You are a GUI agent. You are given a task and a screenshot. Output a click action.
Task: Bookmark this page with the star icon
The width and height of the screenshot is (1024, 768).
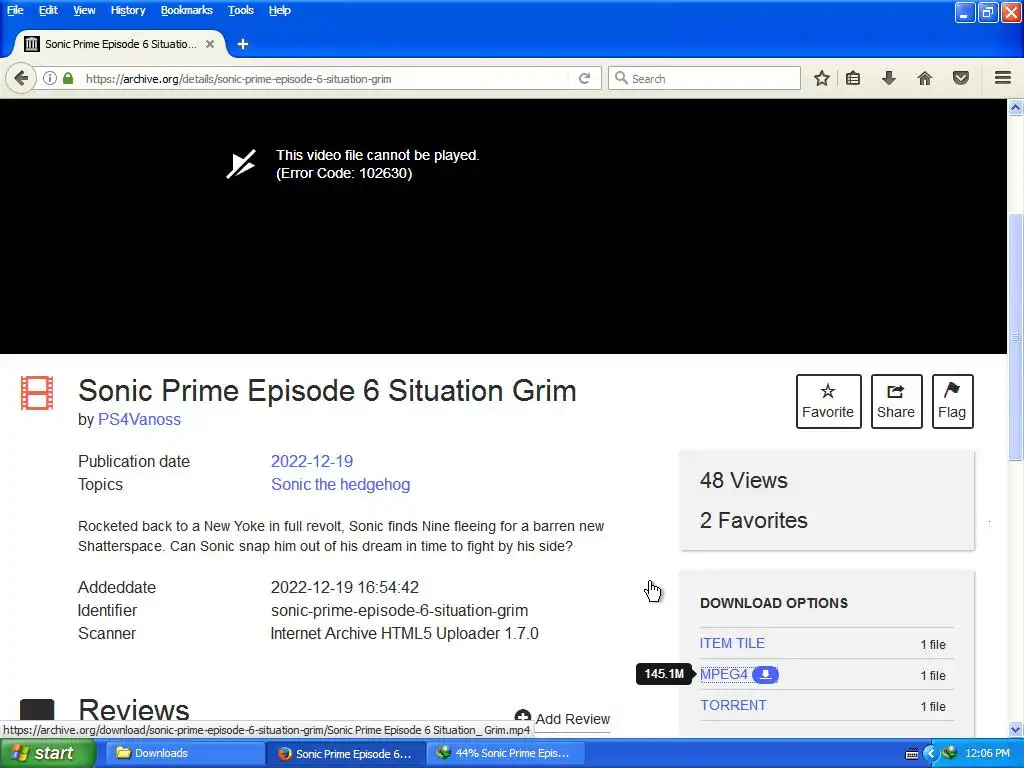[822, 78]
